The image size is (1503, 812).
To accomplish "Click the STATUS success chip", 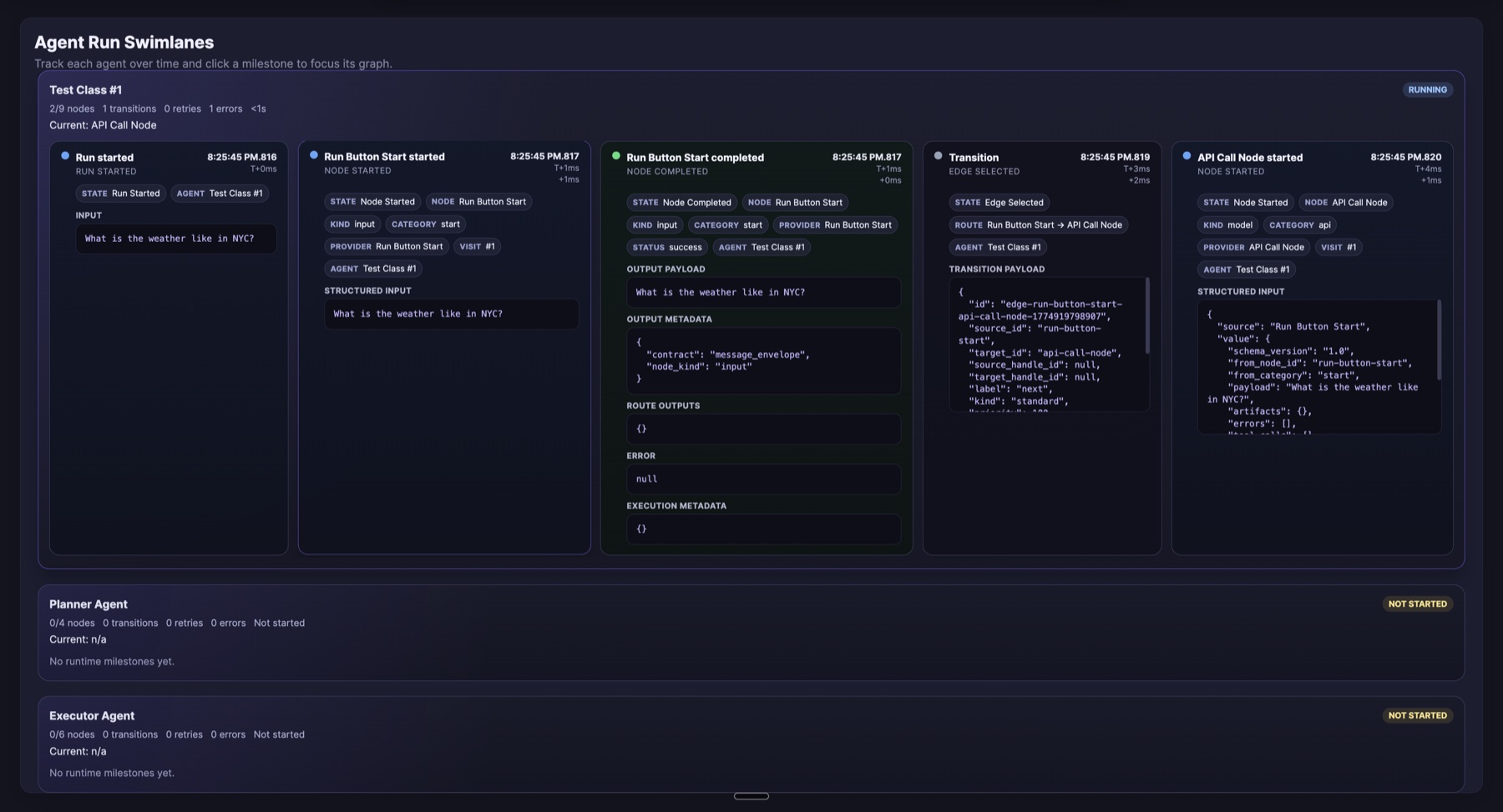I will (x=667, y=247).
